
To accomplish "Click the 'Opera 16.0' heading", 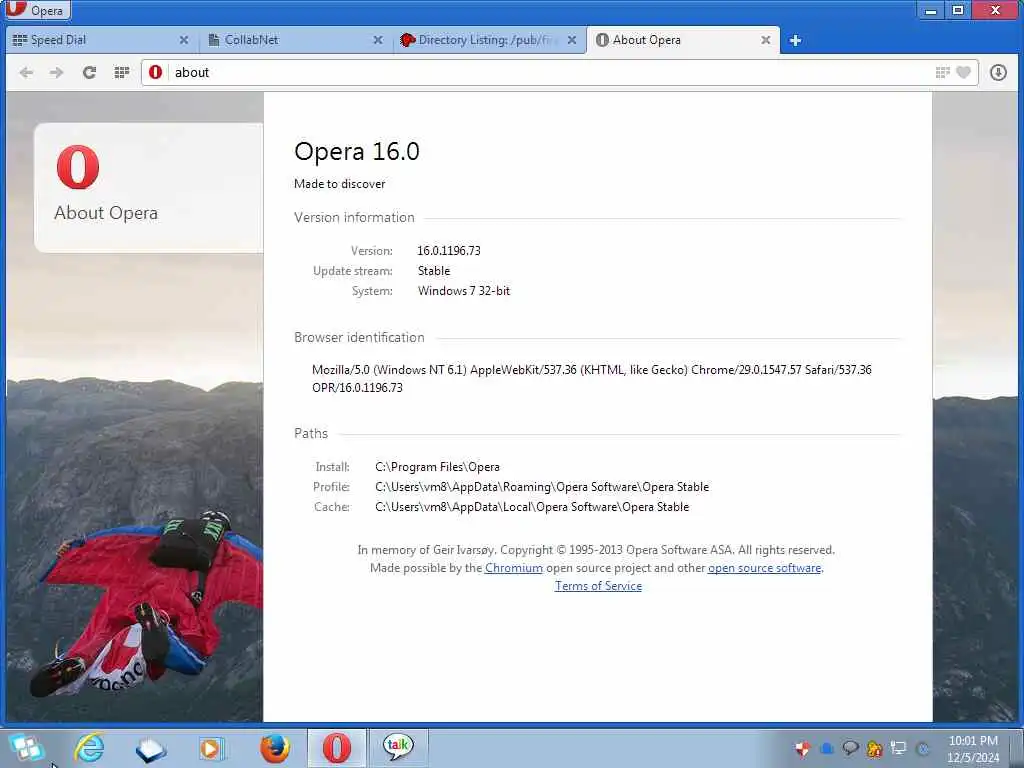I will click(357, 152).
